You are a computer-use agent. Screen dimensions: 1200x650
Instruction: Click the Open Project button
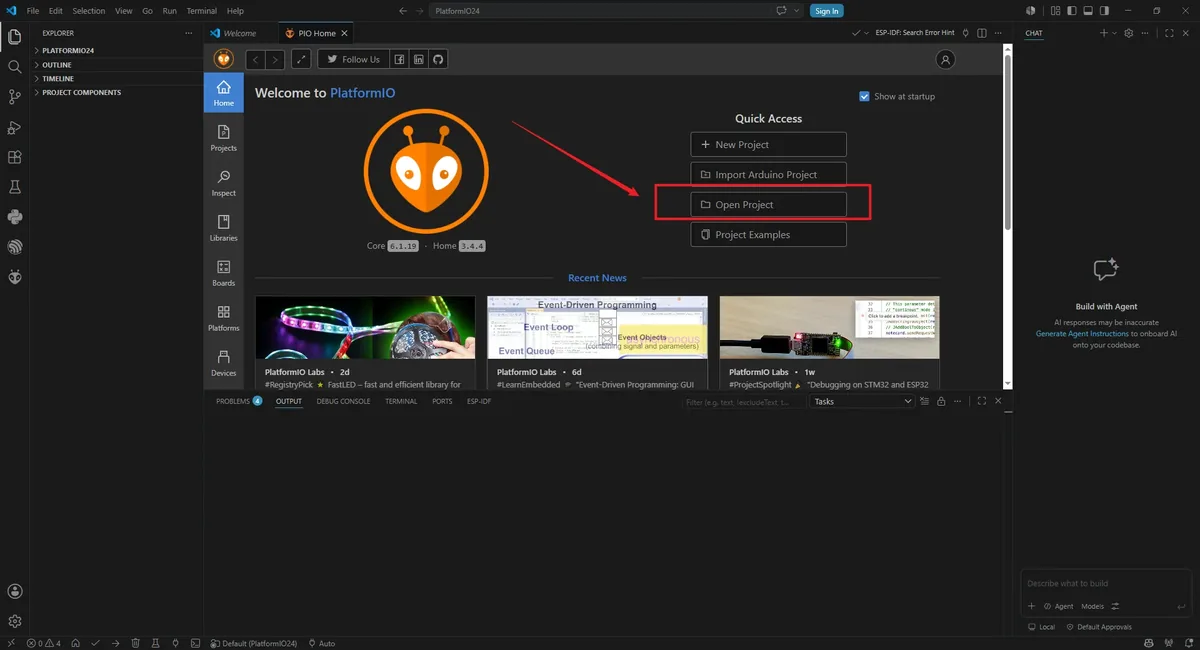(768, 204)
